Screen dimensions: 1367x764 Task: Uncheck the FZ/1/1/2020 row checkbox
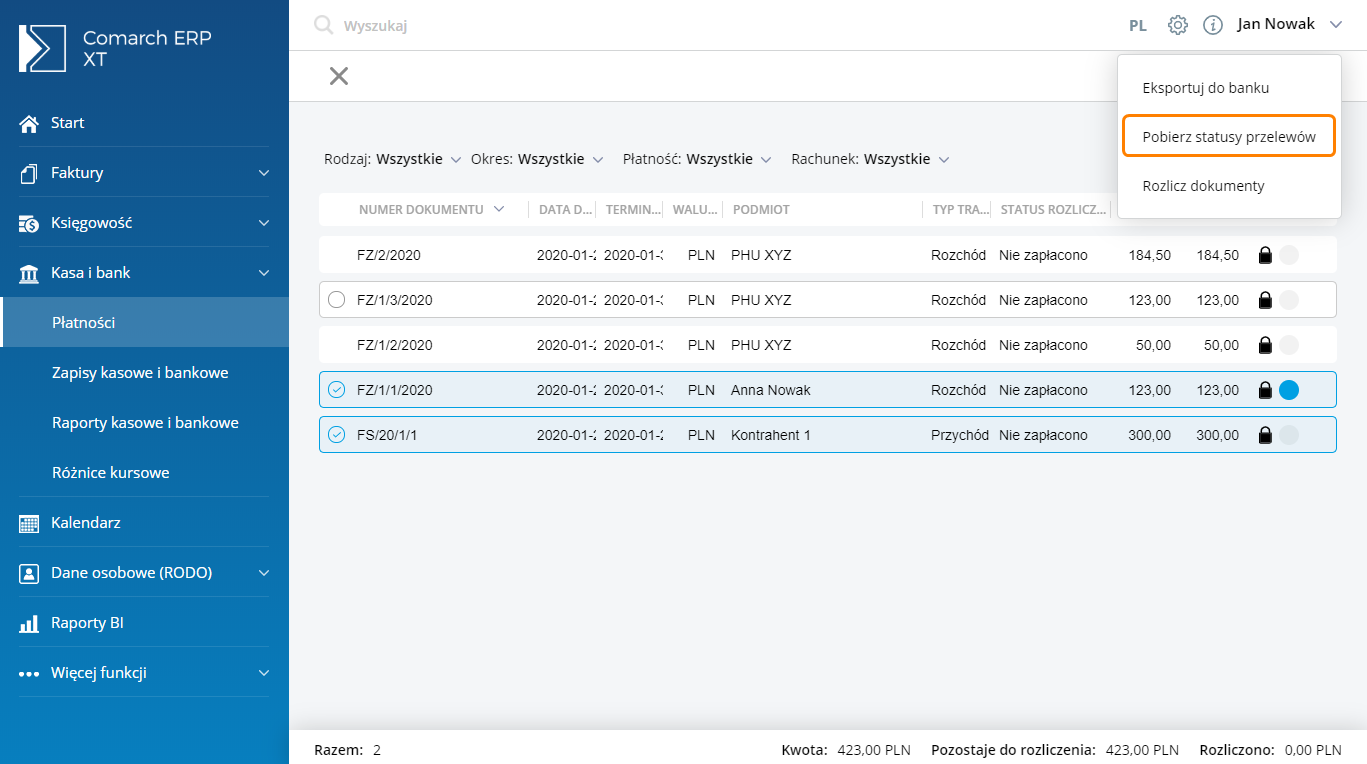click(337, 390)
